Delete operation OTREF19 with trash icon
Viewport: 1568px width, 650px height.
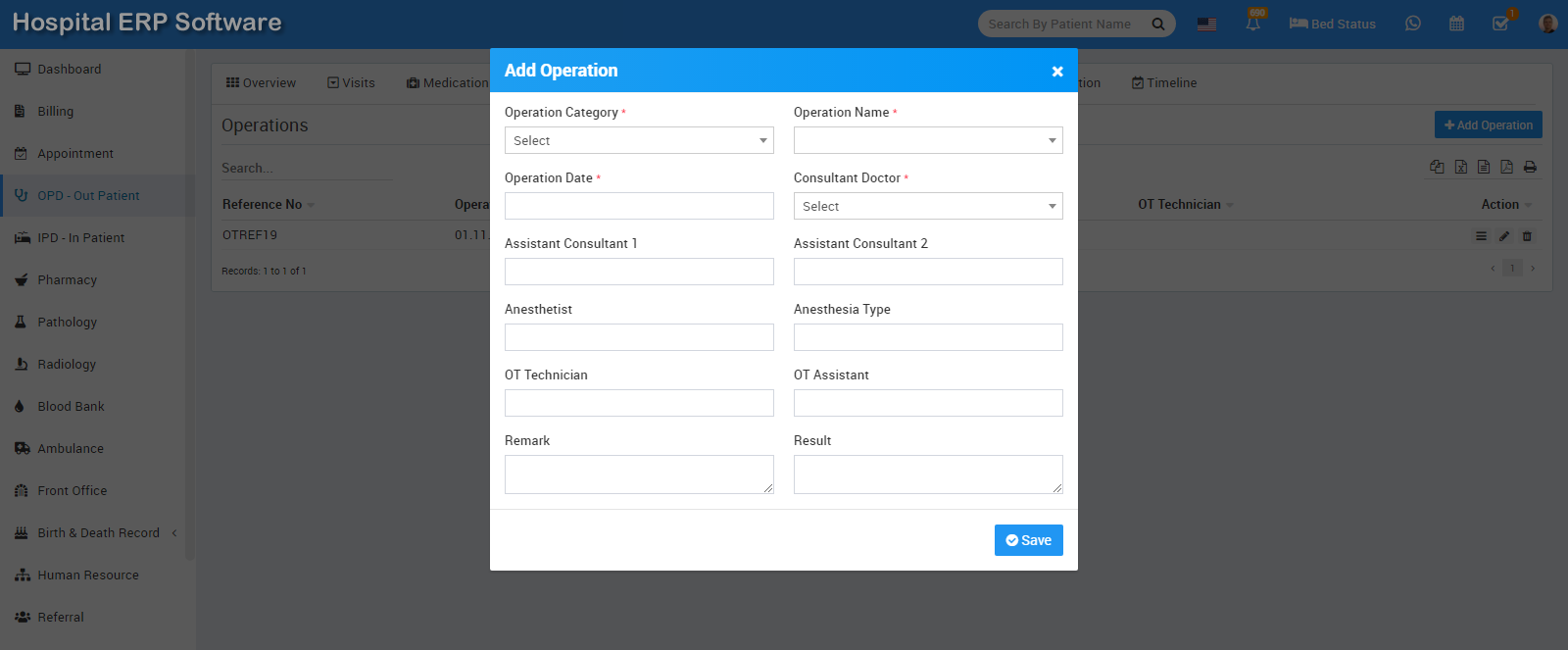coord(1527,236)
